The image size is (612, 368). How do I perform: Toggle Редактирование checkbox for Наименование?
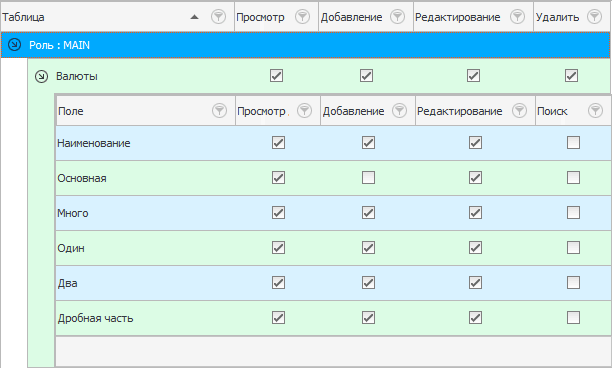(x=475, y=143)
